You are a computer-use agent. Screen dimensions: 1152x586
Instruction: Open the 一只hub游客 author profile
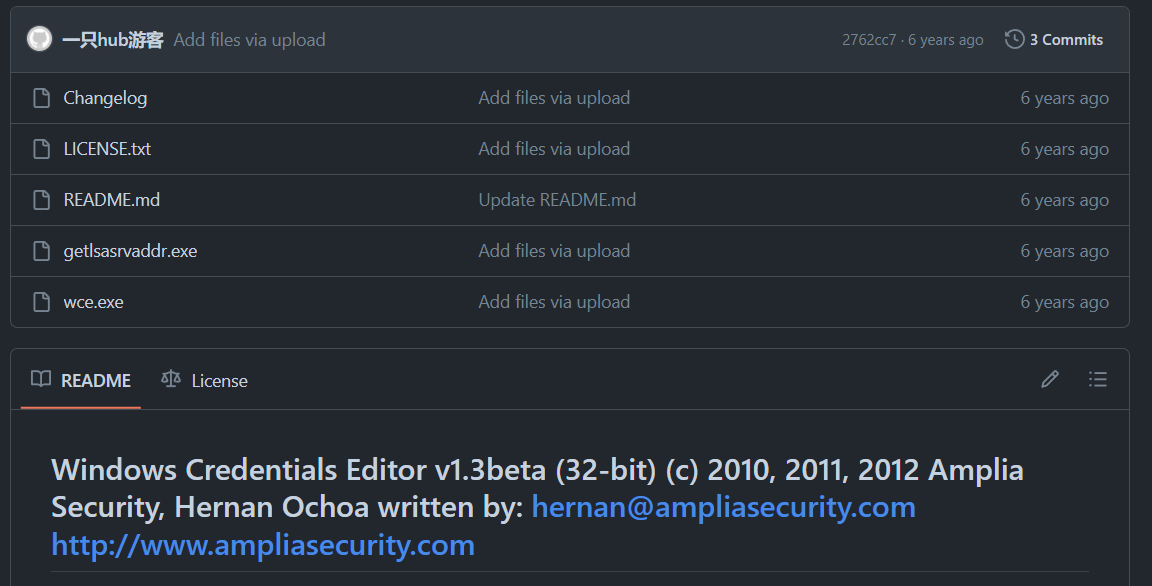tap(112, 40)
